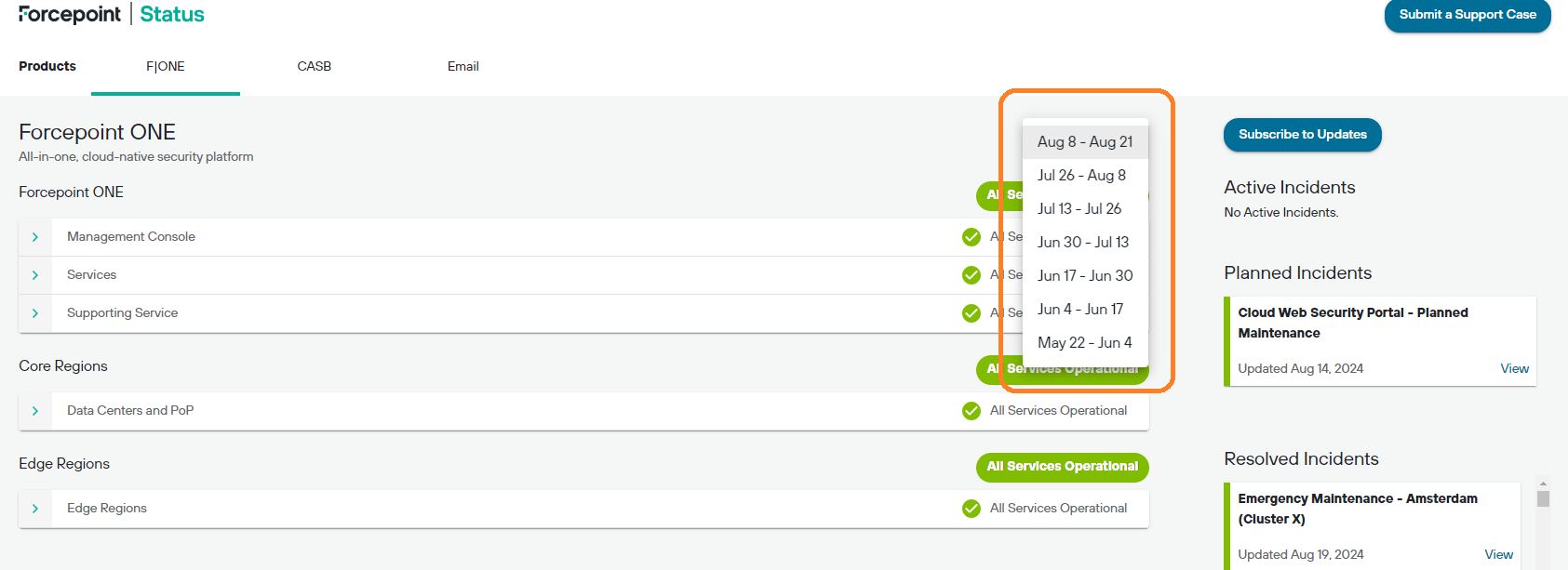Click the Submit a Support Case button
The height and width of the screenshot is (570, 1568).
(1467, 16)
